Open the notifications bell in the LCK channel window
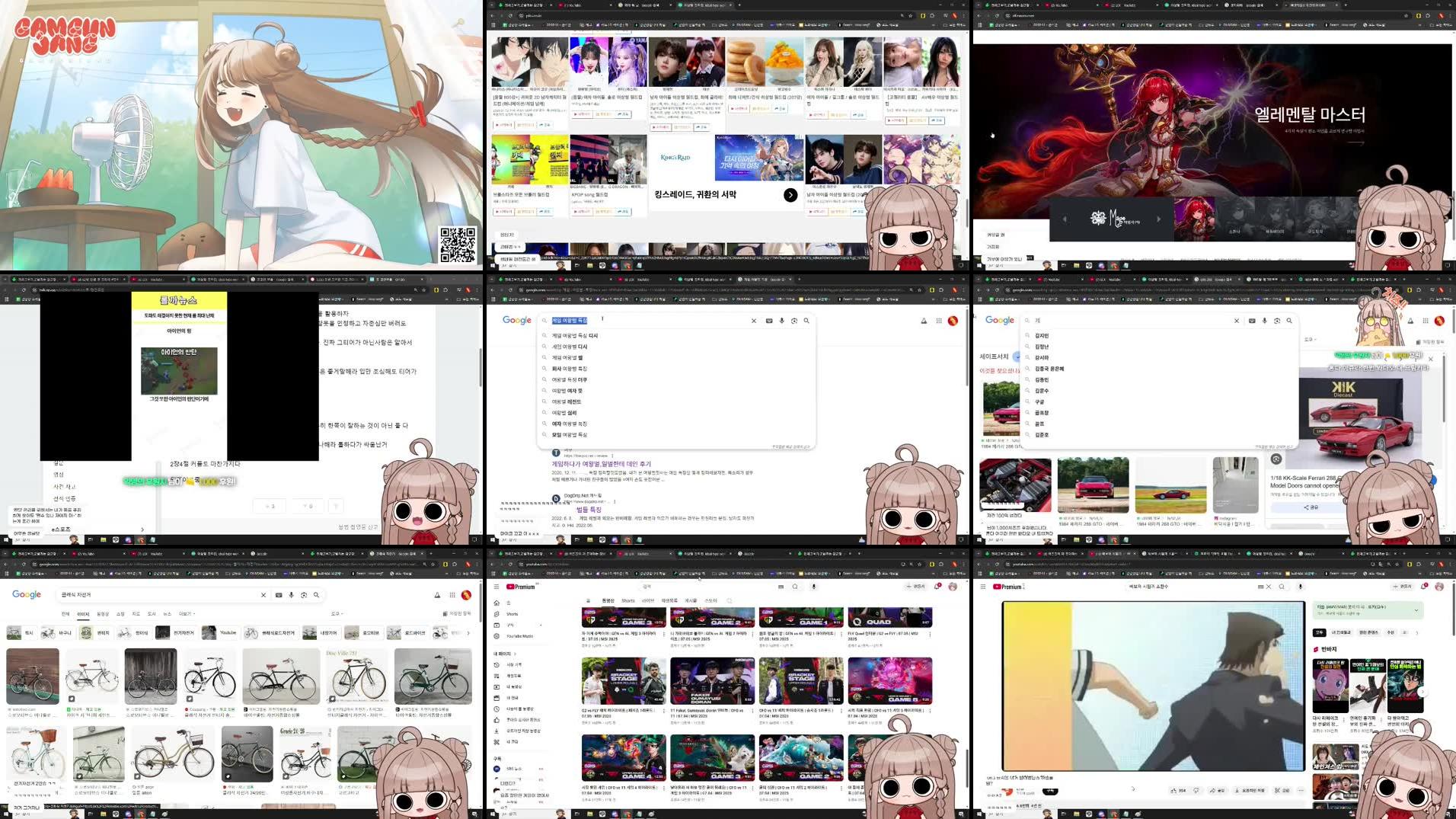The width and height of the screenshot is (1456, 819). [937, 587]
